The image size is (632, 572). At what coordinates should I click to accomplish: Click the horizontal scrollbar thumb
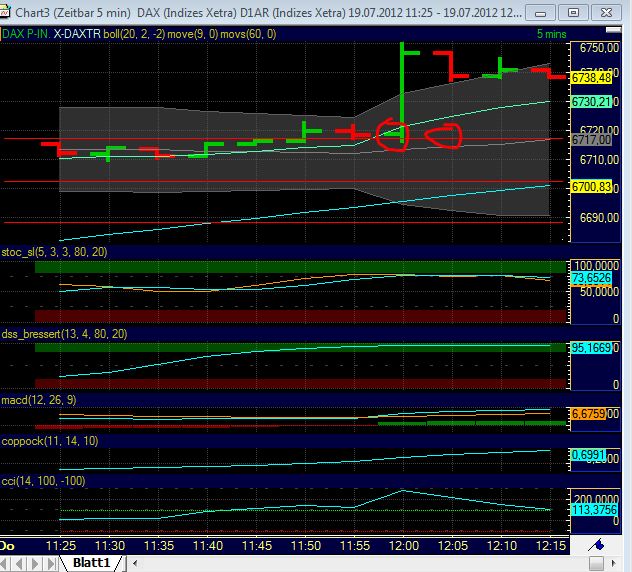point(596,563)
